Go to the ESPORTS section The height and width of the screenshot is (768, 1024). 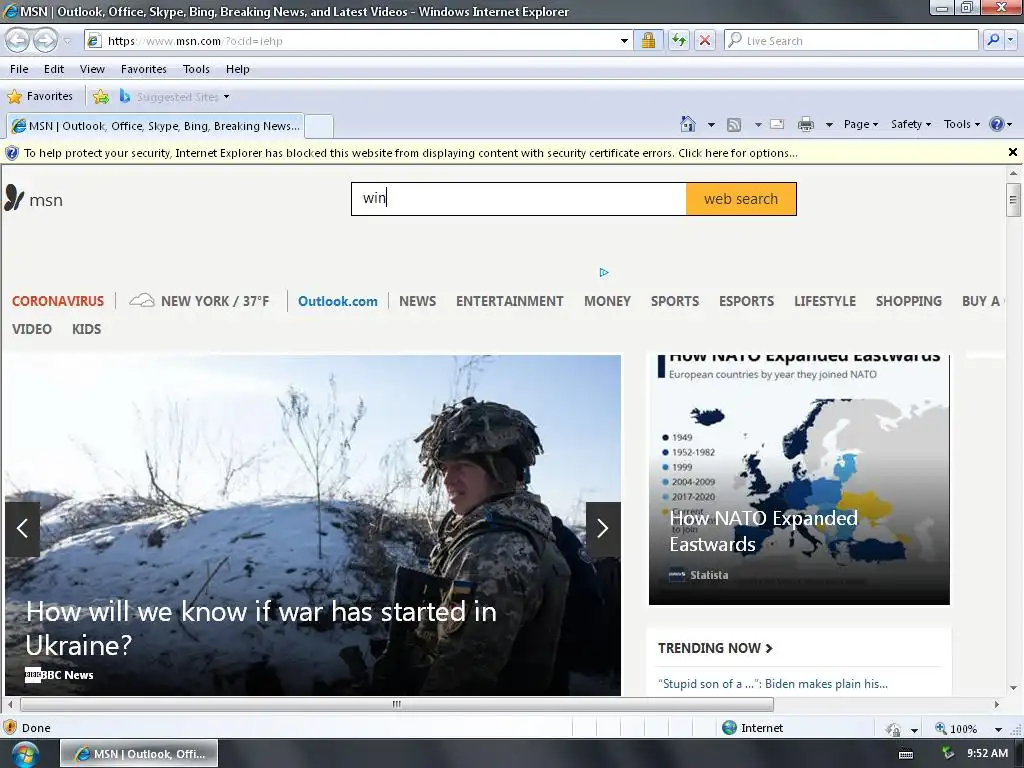[746, 301]
